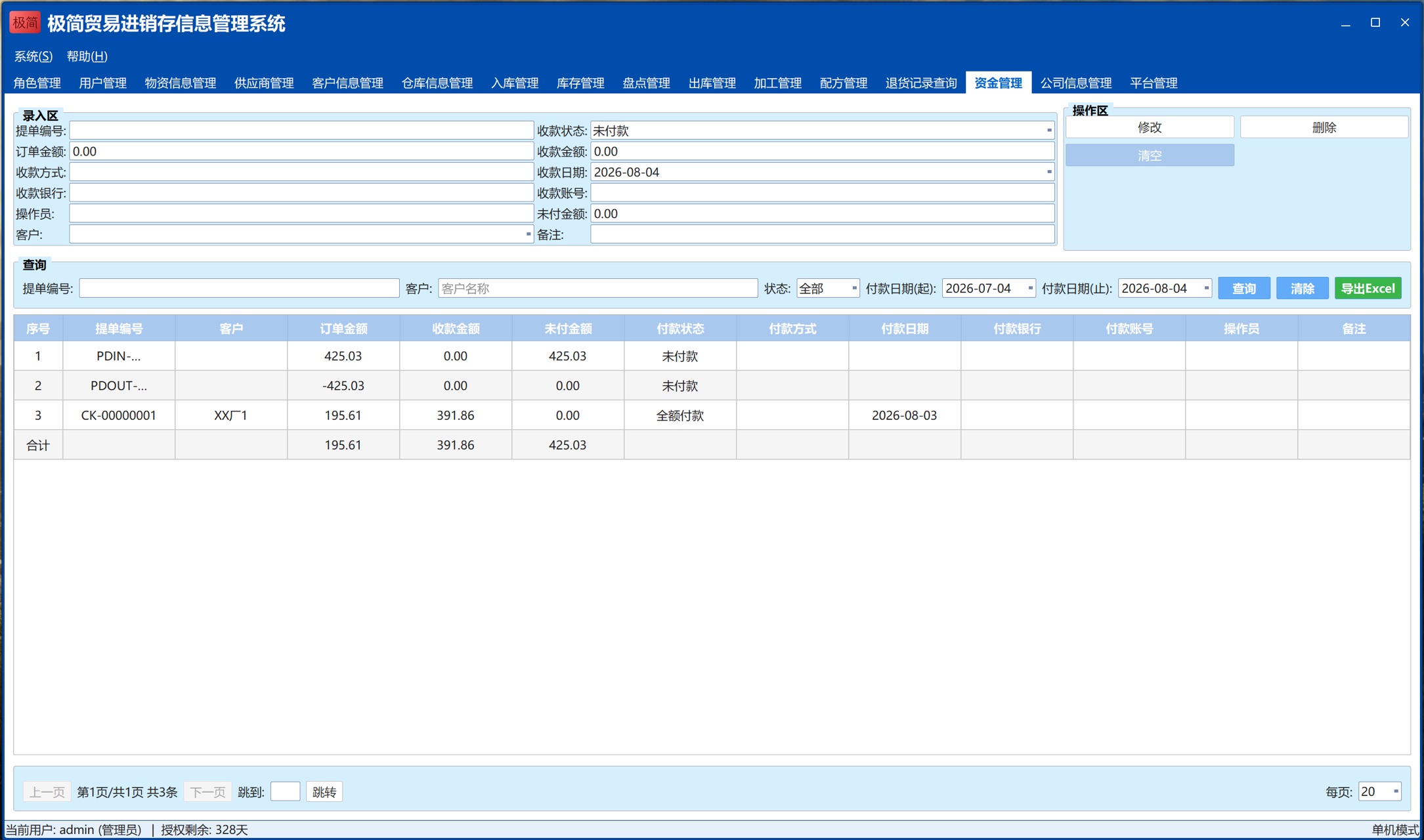Click the 收款方式 input field
Image resolution: width=1424 pixels, height=840 pixels.
coord(301,172)
